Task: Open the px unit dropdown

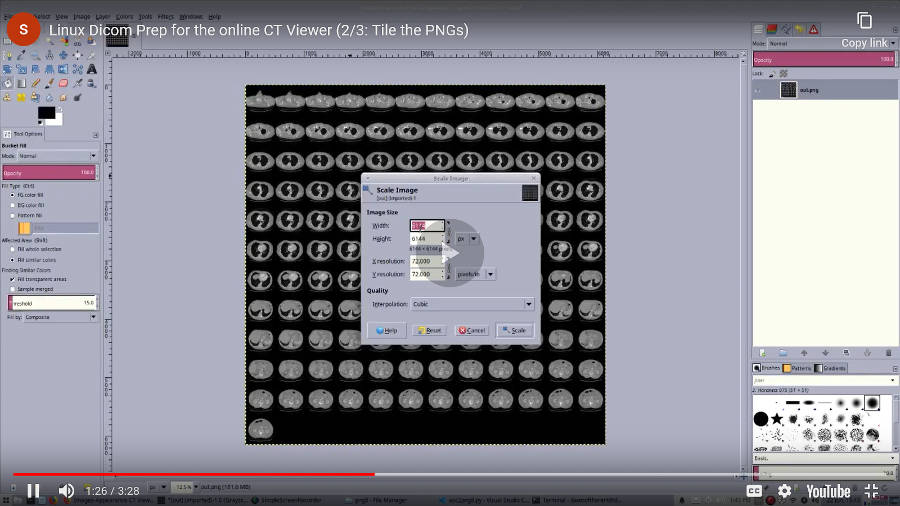Action: pos(467,239)
